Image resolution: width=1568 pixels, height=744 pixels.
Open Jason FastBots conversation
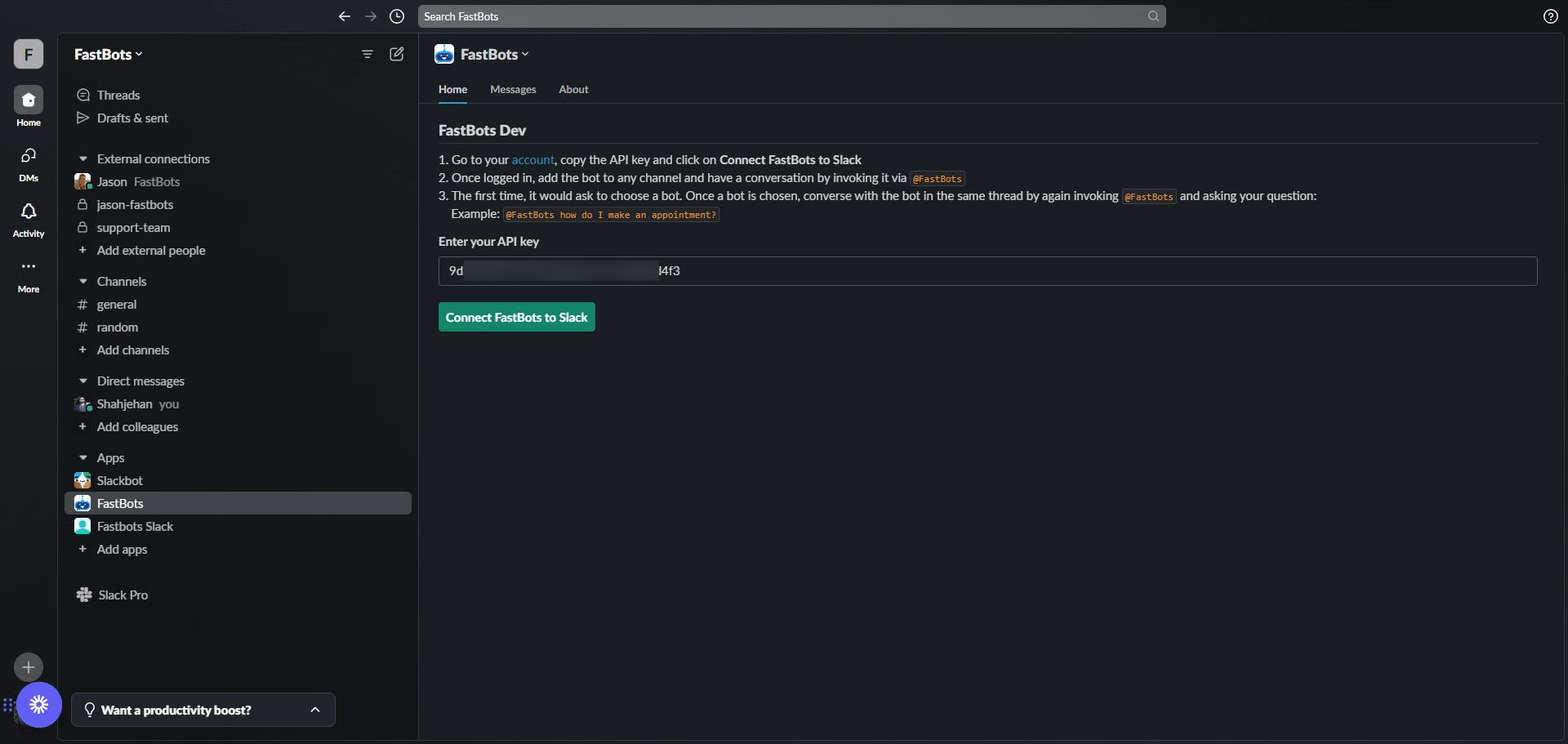point(238,182)
